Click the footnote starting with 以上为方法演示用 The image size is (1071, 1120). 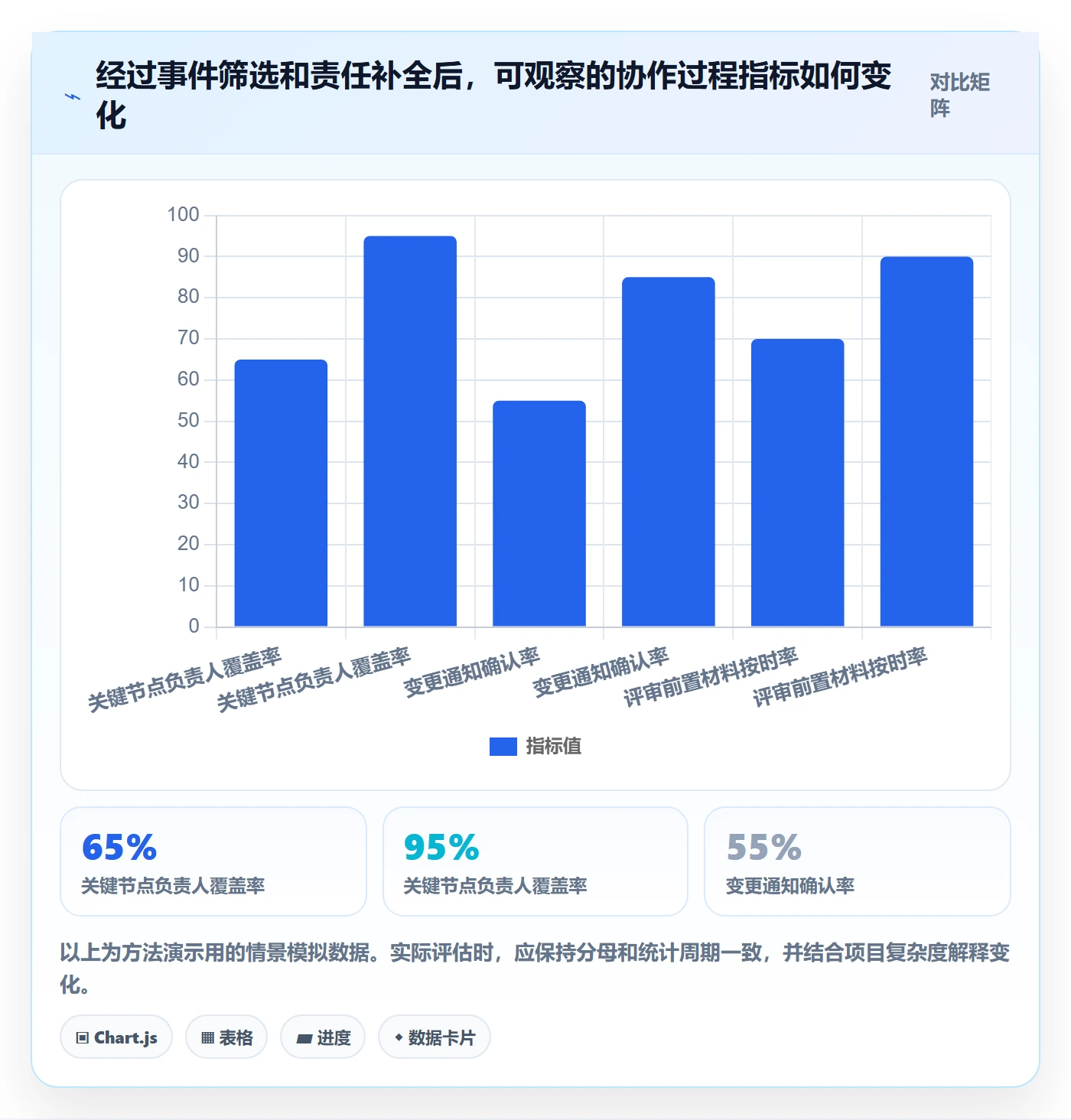535,969
